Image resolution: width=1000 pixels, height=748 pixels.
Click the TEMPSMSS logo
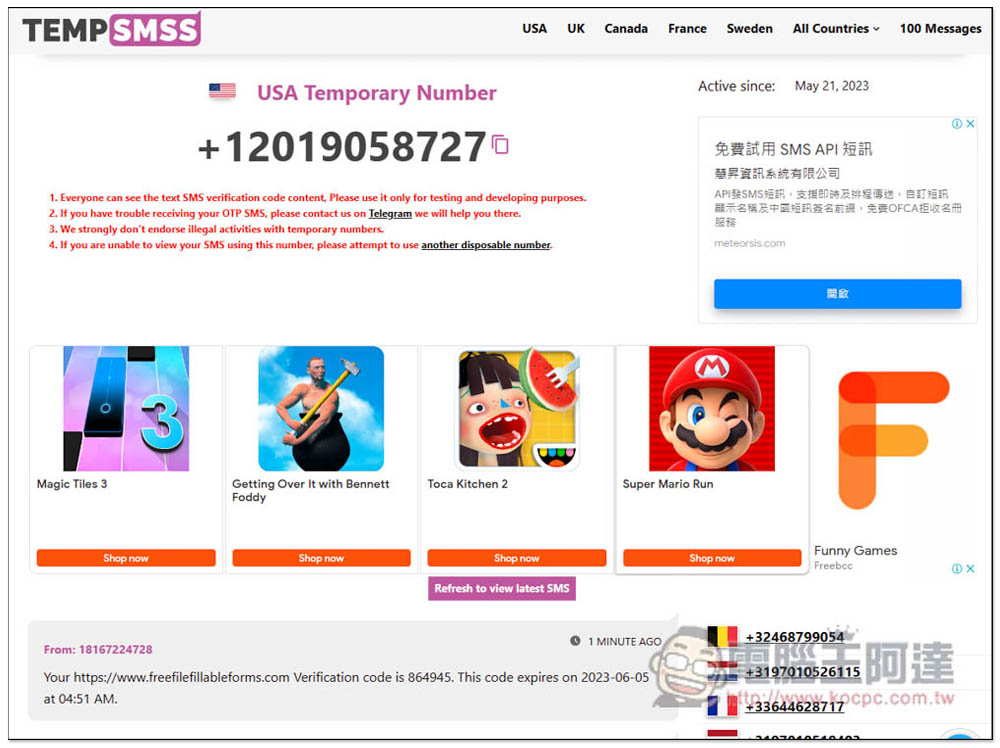(112, 29)
